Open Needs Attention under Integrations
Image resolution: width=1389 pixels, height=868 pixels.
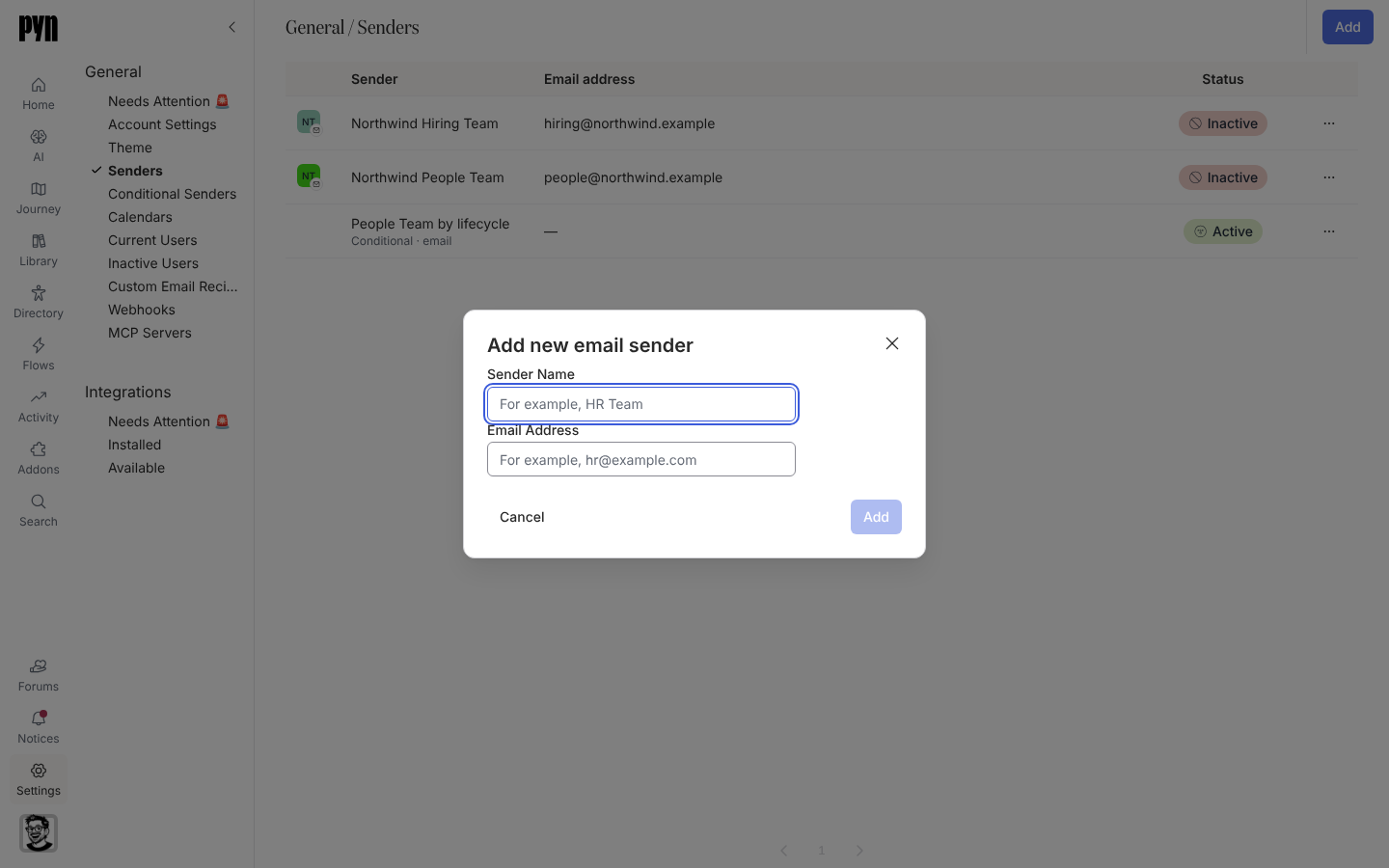[x=169, y=421]
